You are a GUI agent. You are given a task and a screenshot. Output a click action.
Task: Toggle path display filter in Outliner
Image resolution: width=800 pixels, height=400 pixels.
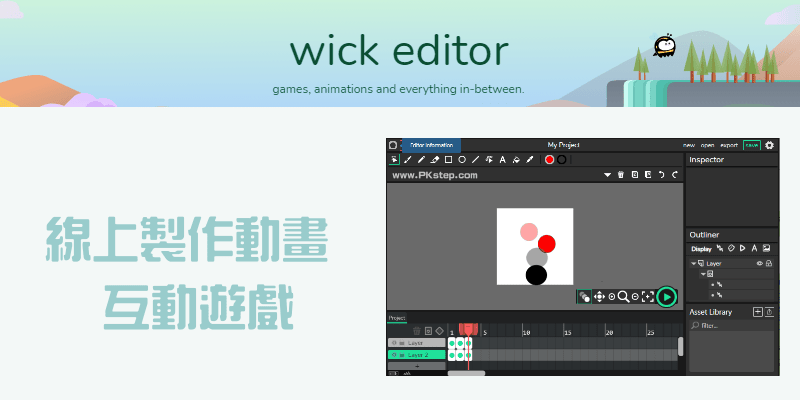click(720, 248)
